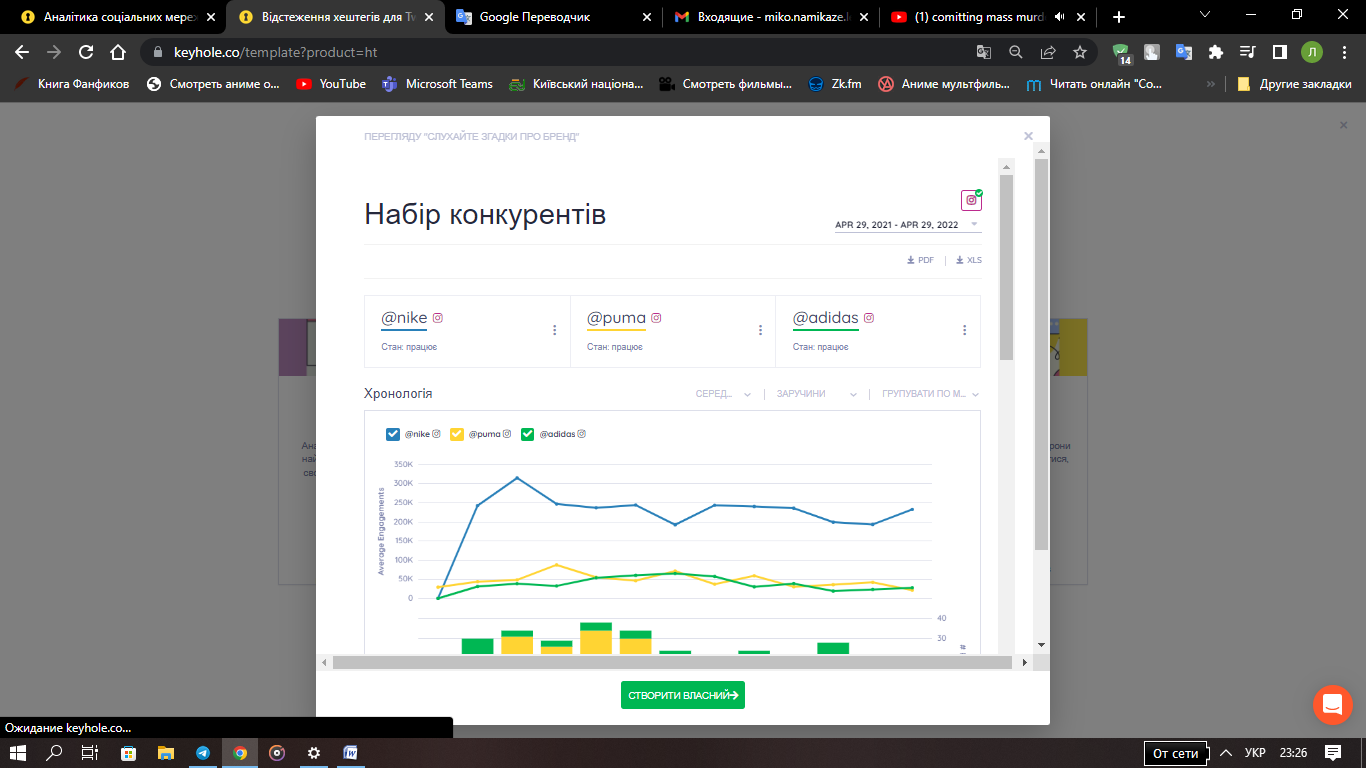Open Chrome tab search dropdown arrow
Image resolution: width=1366 pixels, height=768 pixels.
tap(1205, 14)
